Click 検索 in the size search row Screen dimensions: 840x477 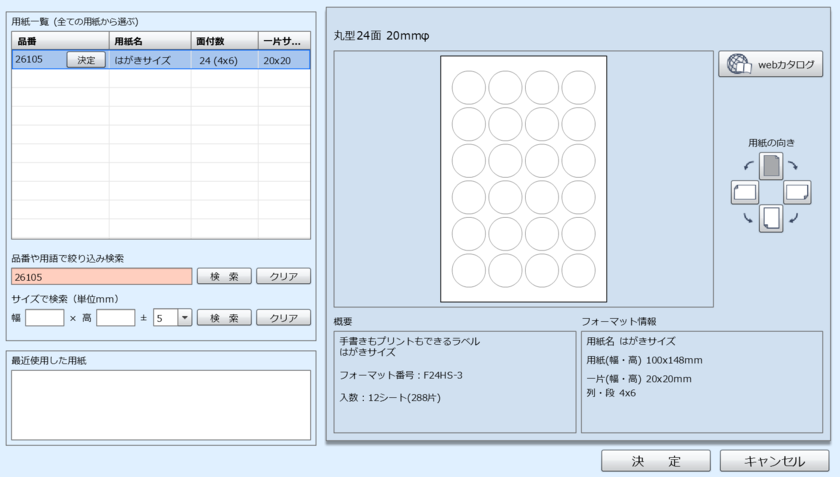[x=223, y=318]
